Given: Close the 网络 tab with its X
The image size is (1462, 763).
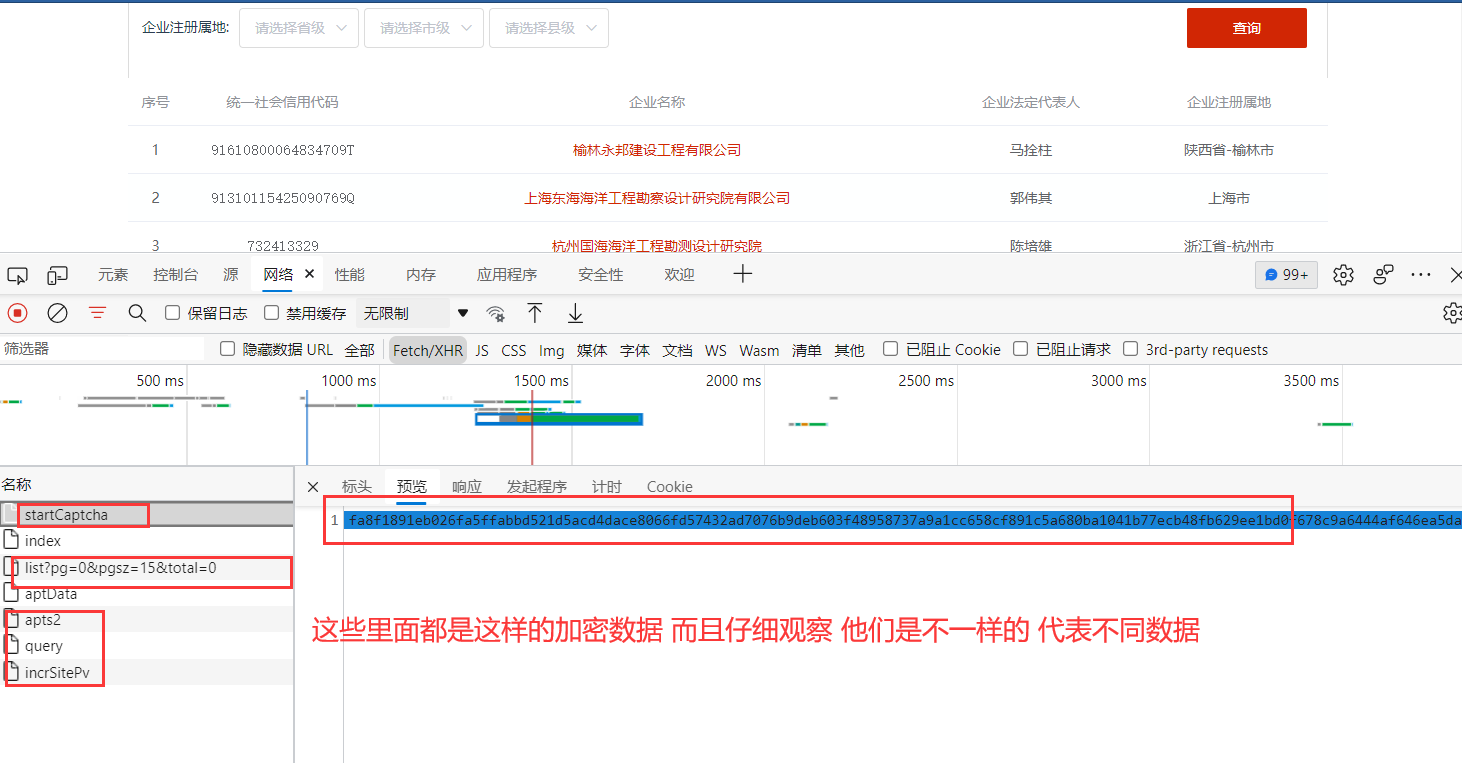Looking at the screenshot, I should click(309, 274).
